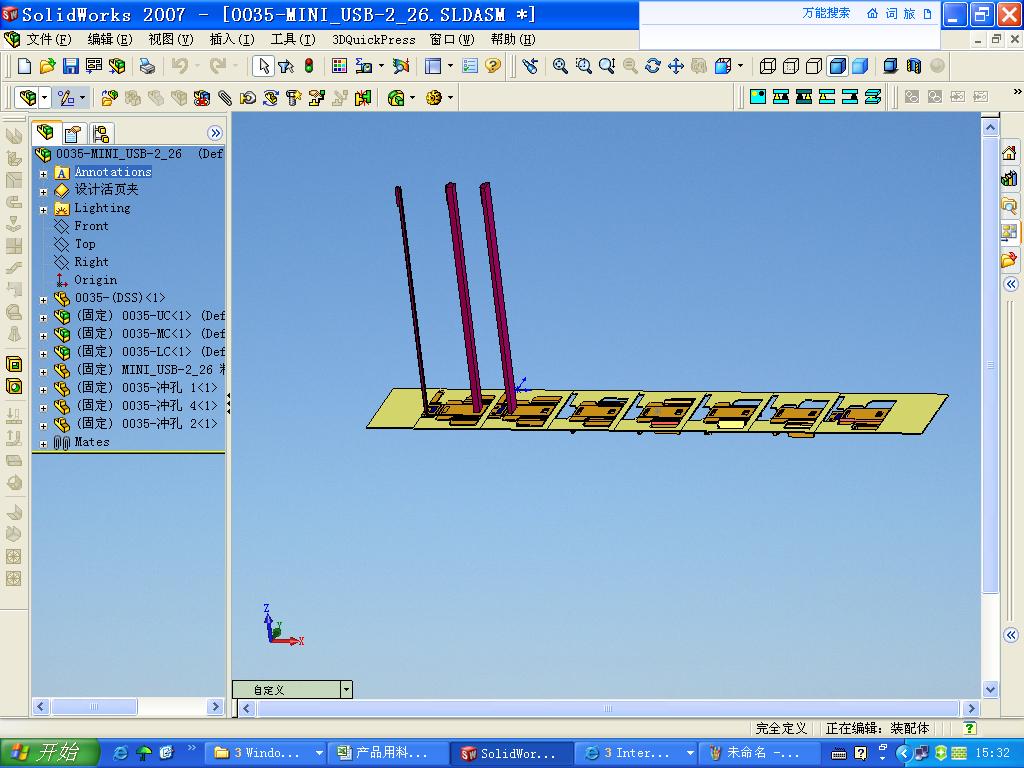Expand the Lighting tree node
The width and height of the screenshot is (1024, 768).
click(44, 210)
